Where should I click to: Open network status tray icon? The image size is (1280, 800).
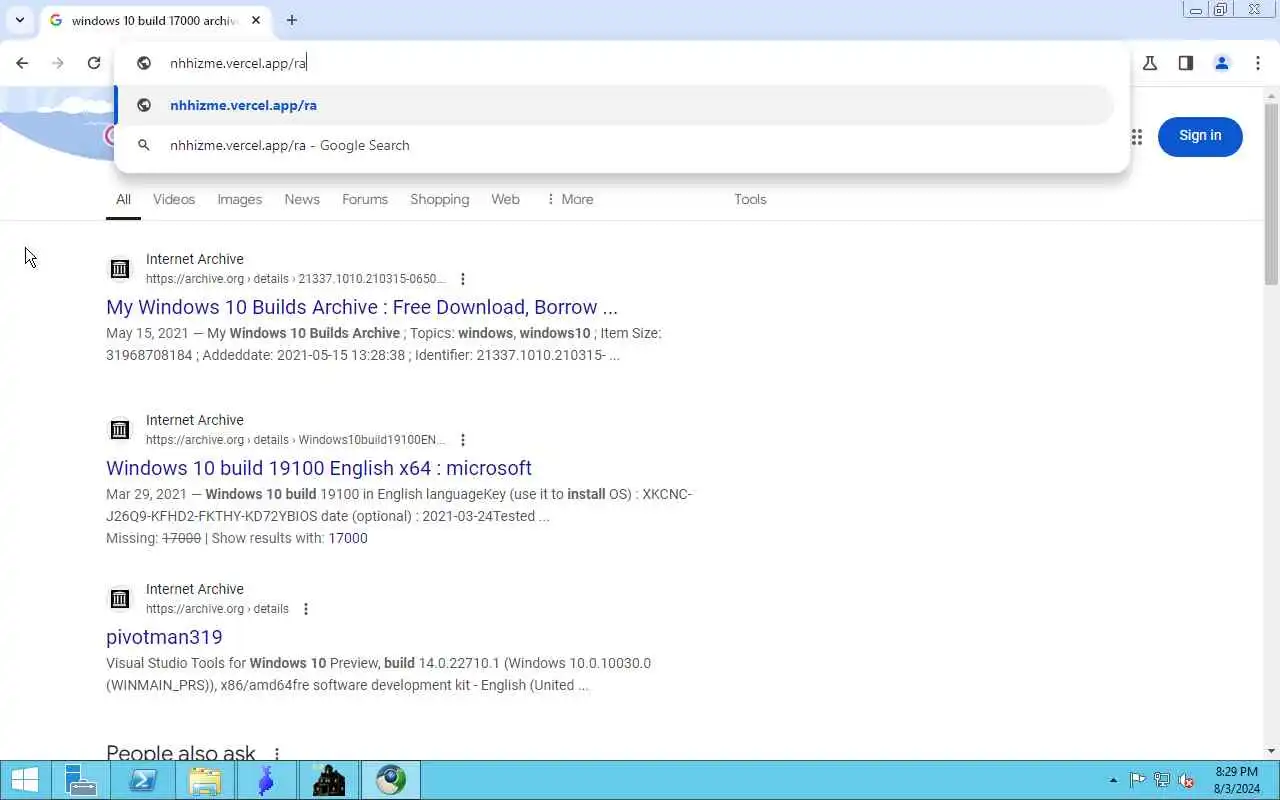tap(1162, 780)
